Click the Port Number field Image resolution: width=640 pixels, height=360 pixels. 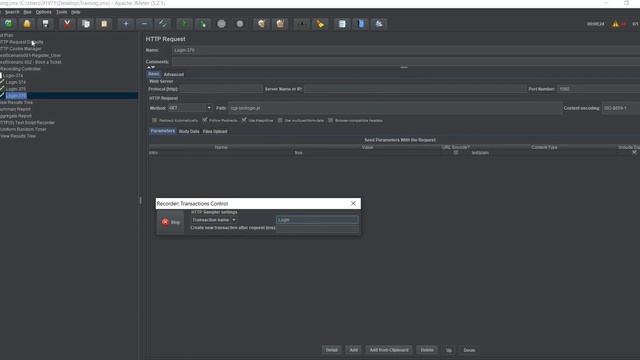598,89
